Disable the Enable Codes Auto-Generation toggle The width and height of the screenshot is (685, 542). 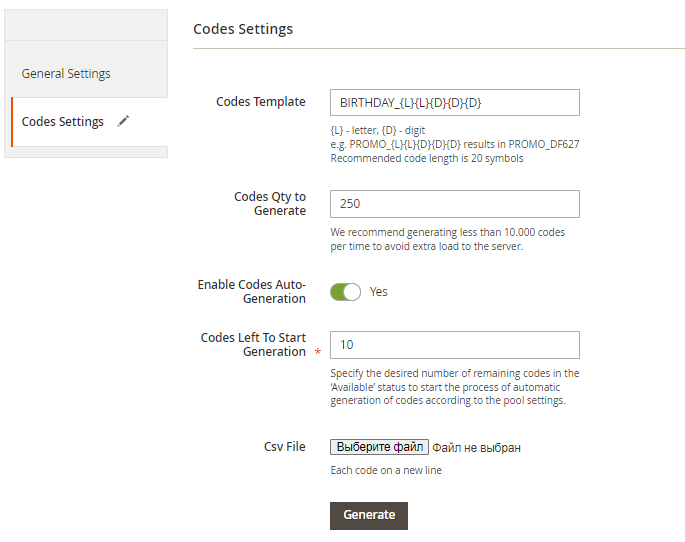(x=346, y=292)
